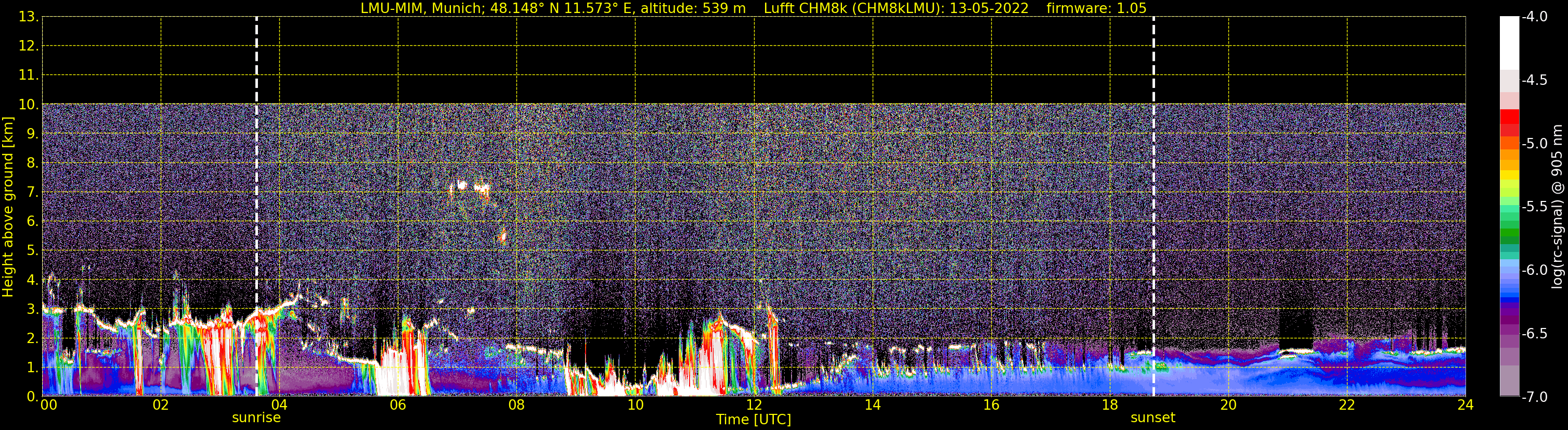Click the colorbar value '-4.0'
This screenshot has width=1568, height=430.
click(x=1535, y=17)
